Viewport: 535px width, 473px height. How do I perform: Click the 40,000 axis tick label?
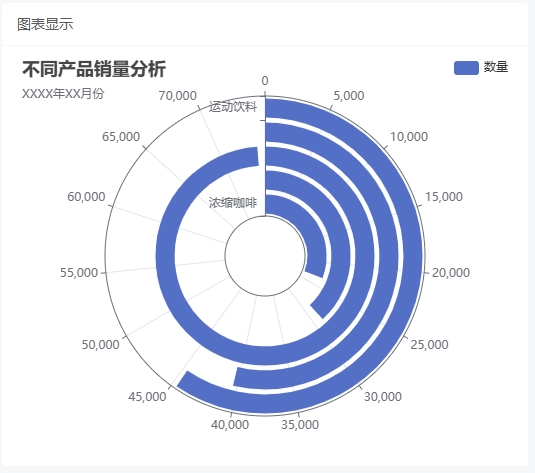pyautogui.click(x=230, y=425)
